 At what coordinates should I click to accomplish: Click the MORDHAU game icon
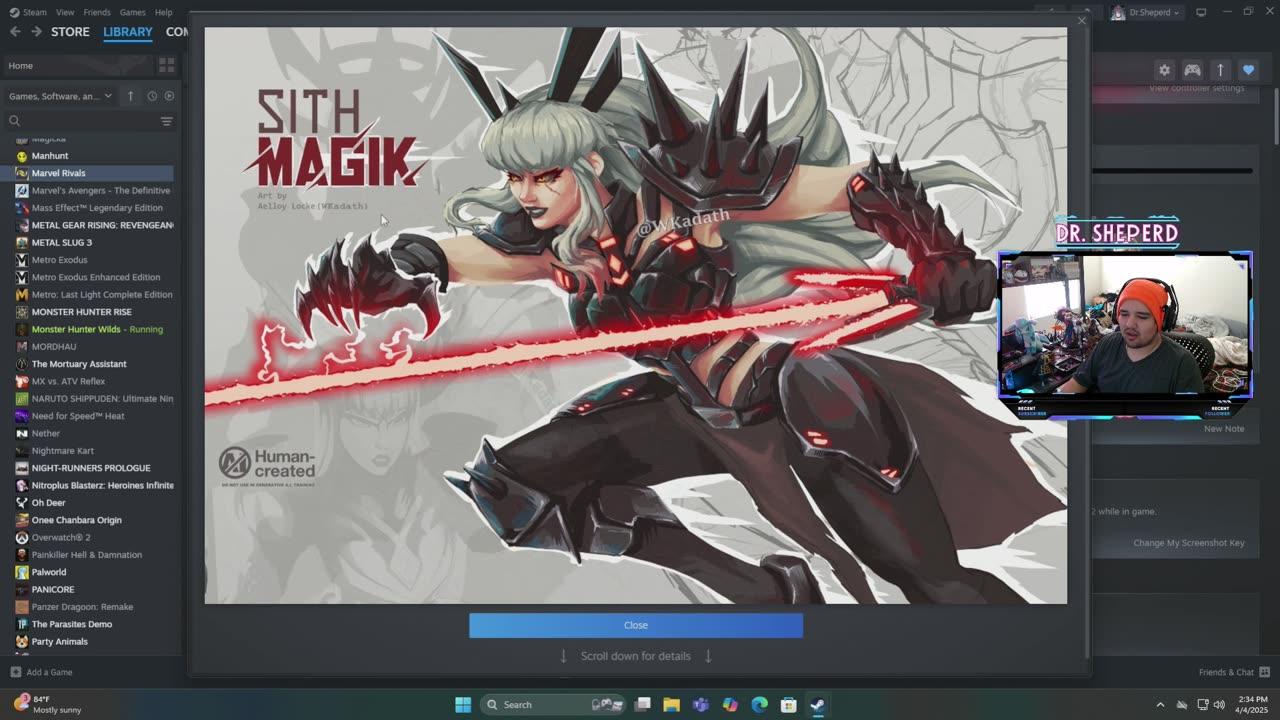click(22, 347)
